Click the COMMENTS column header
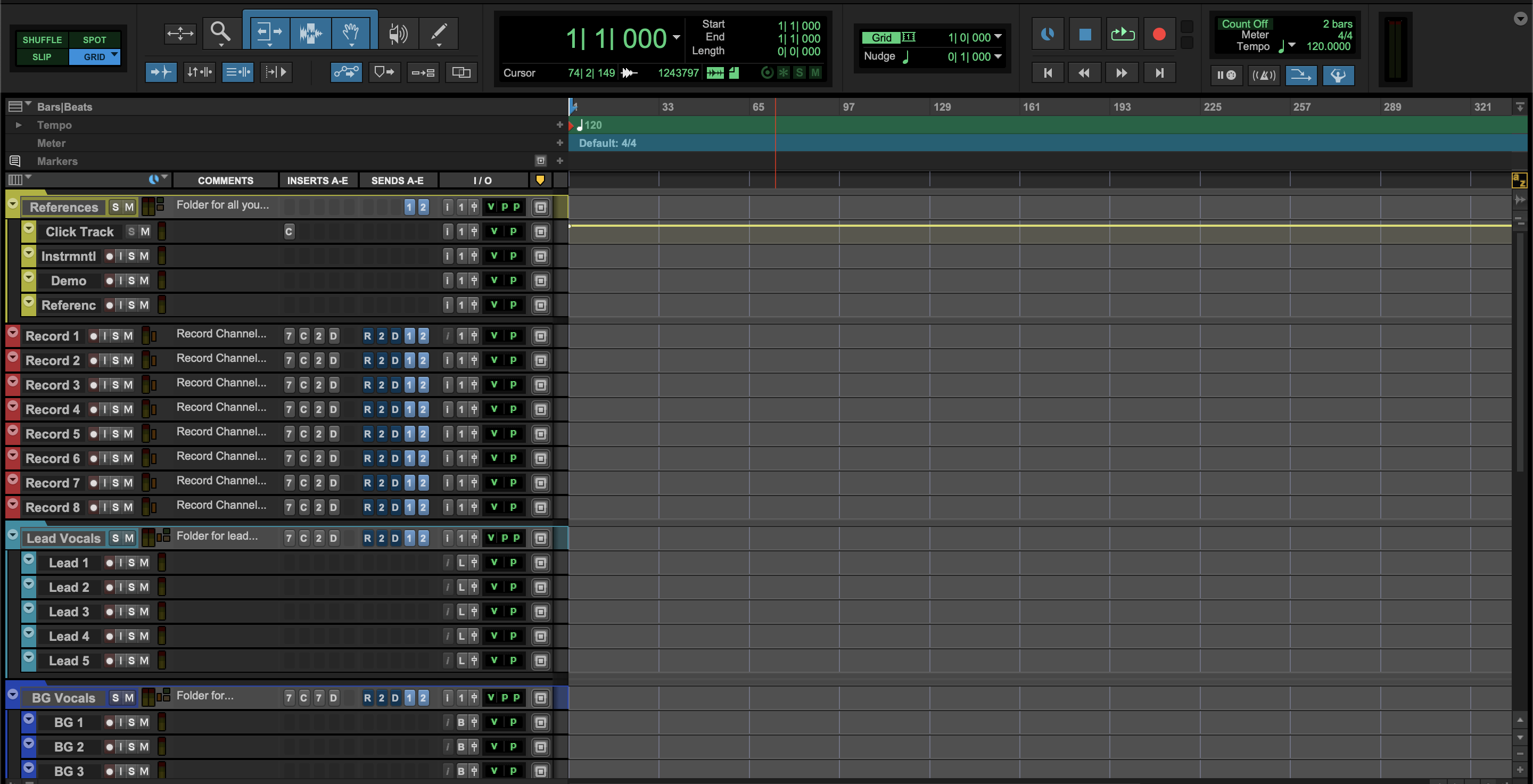1533x784 pixels. click(x=226, y=180)
